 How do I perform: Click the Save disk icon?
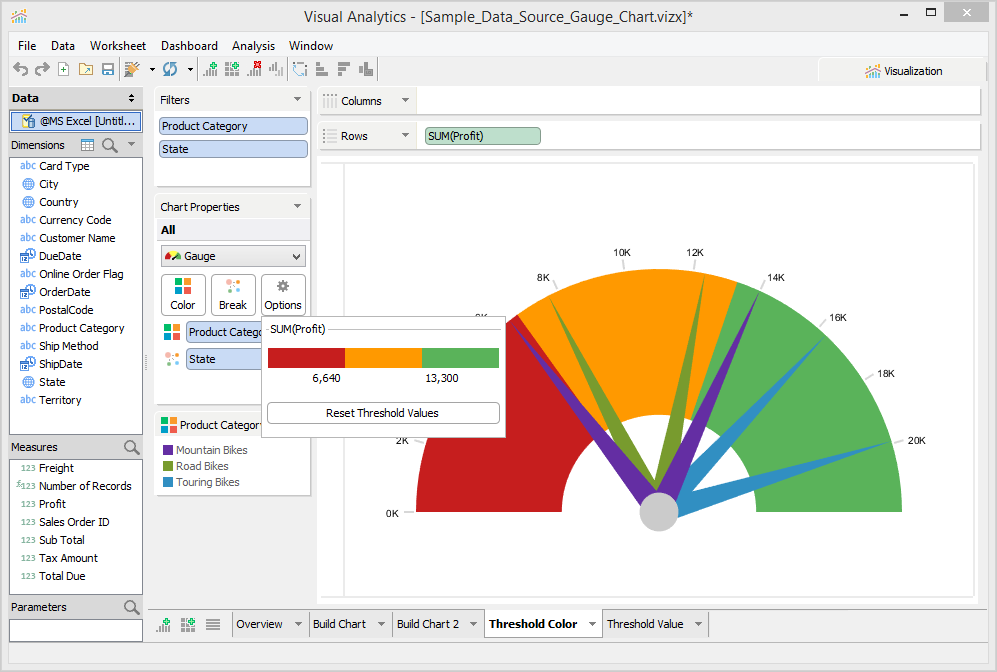(108, 69)
